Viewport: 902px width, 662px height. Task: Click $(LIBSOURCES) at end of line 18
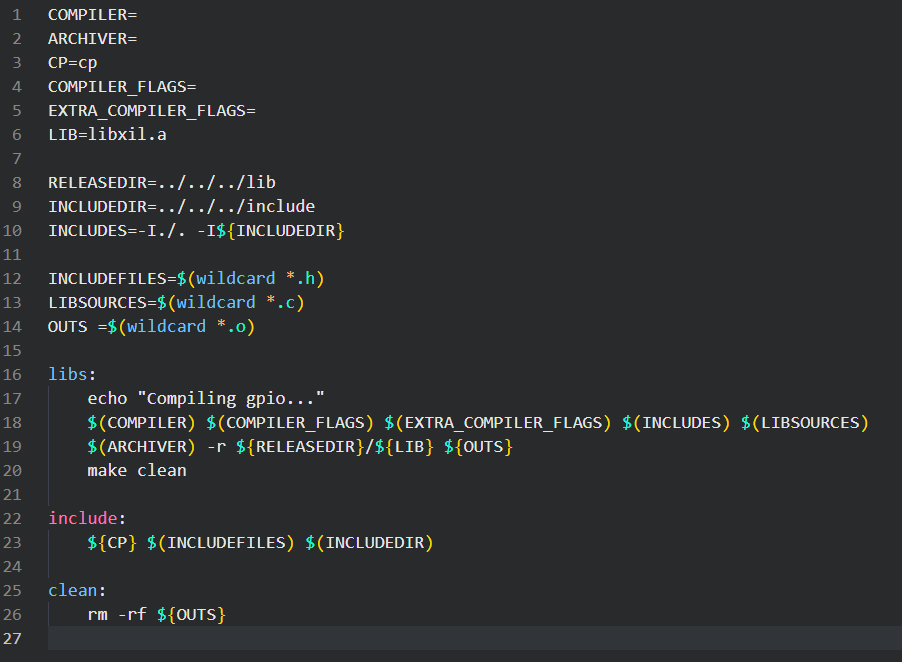(804, 423)
